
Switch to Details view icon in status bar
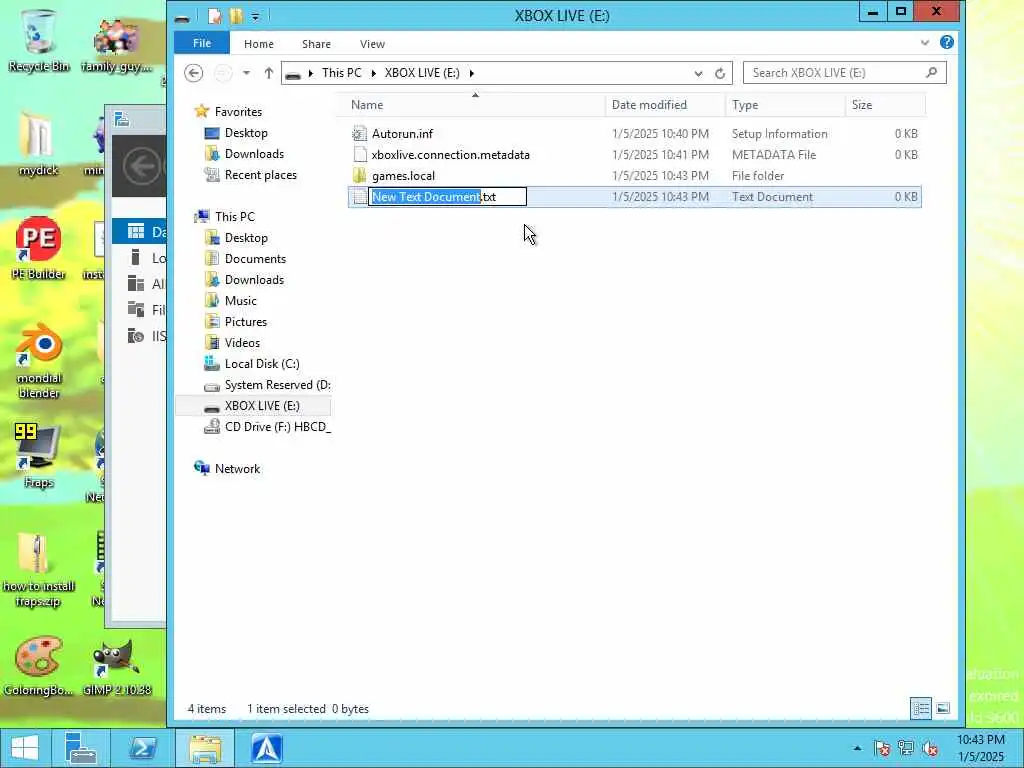(x=921, y=709)
